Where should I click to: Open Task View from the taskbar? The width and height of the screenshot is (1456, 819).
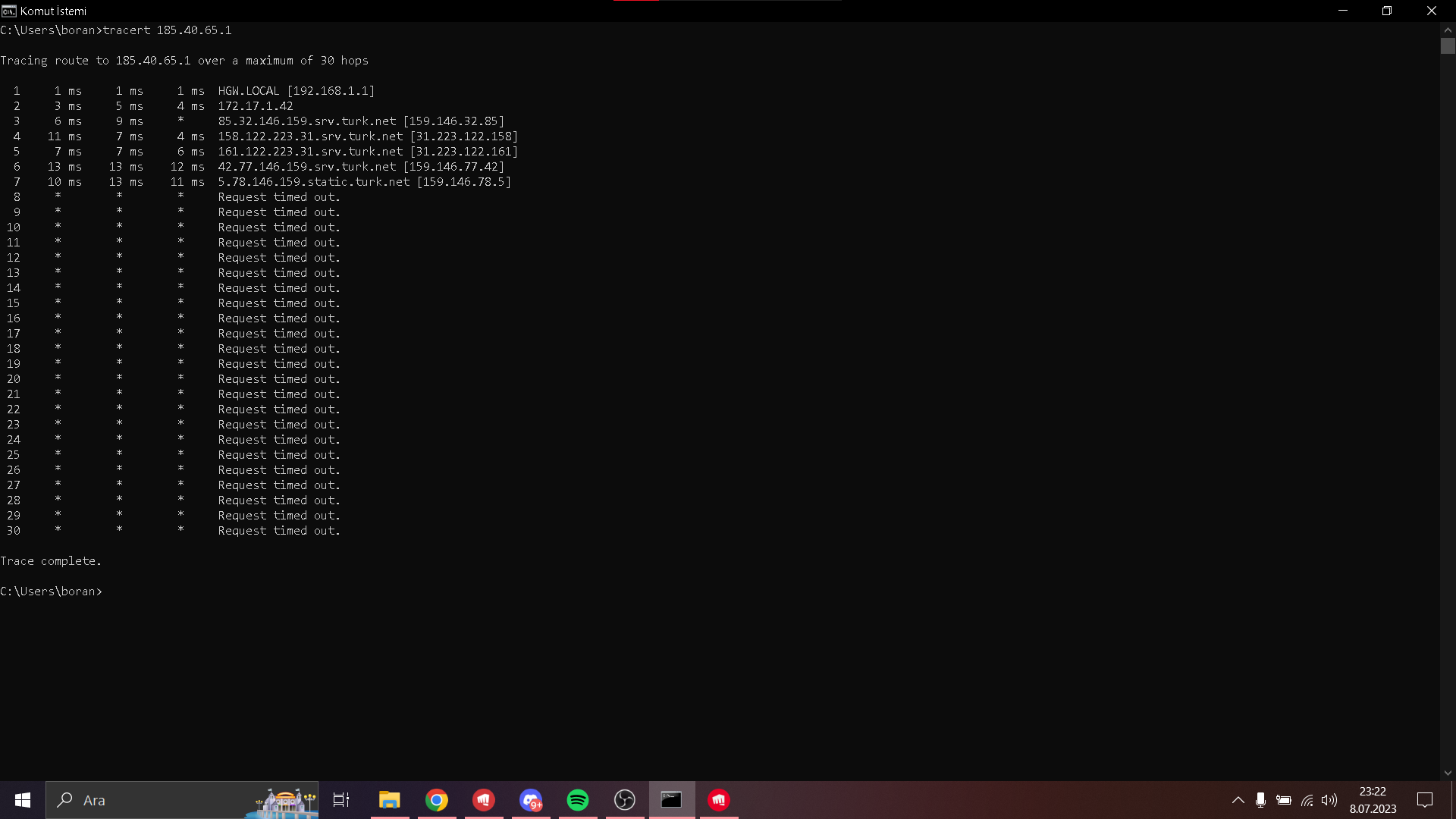pyautogui.click(x=341, y=800)
